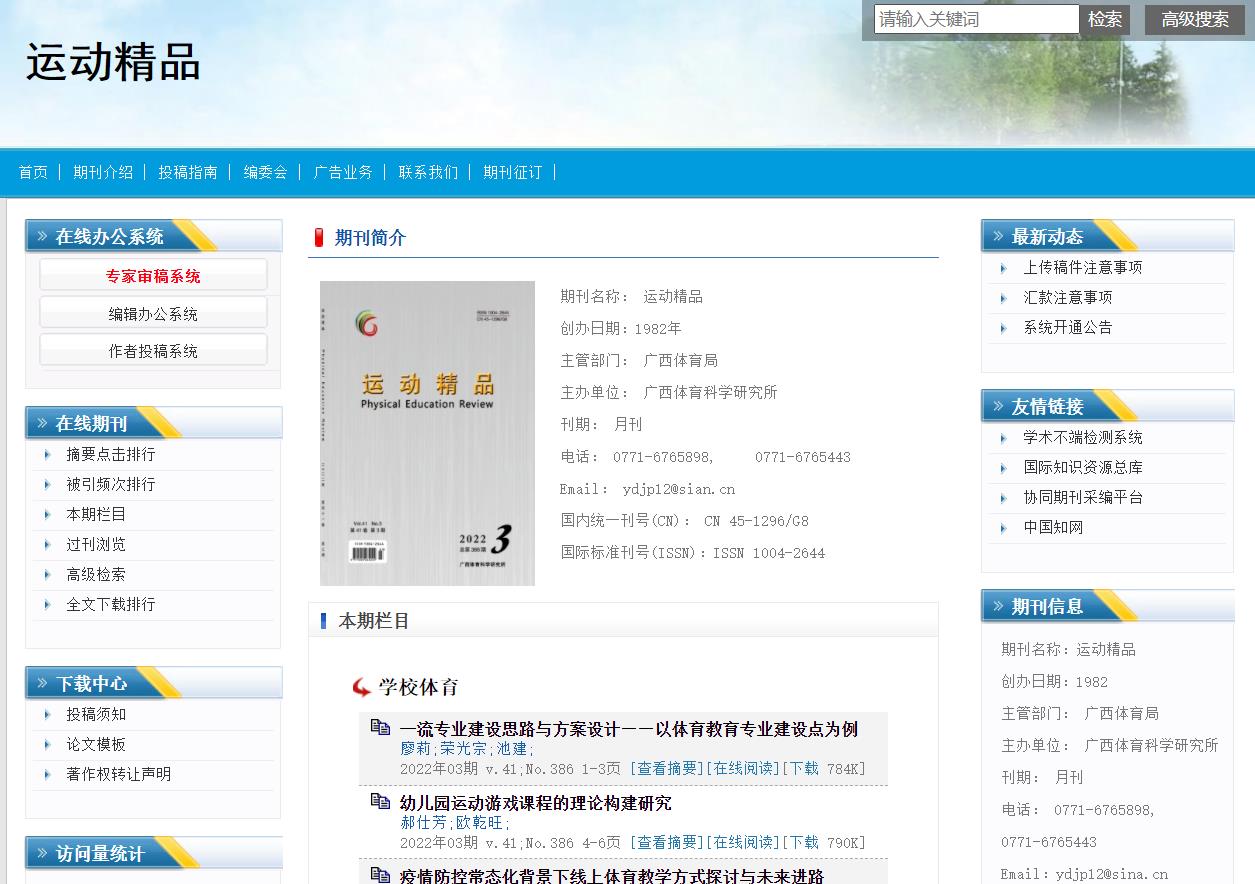Image resolution: width=1255 pixels, height=884 pixels.
Task: Click author name 荣光宗
Action: [463, 749]
